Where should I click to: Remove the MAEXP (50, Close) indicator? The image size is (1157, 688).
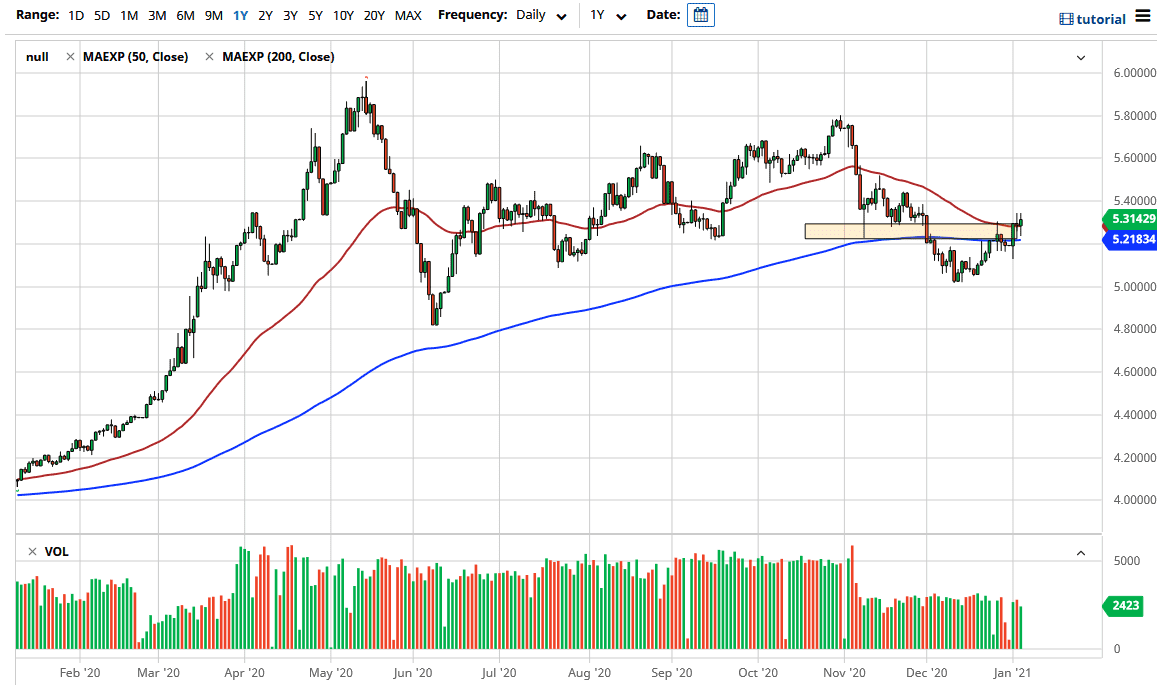click(209, 57)
